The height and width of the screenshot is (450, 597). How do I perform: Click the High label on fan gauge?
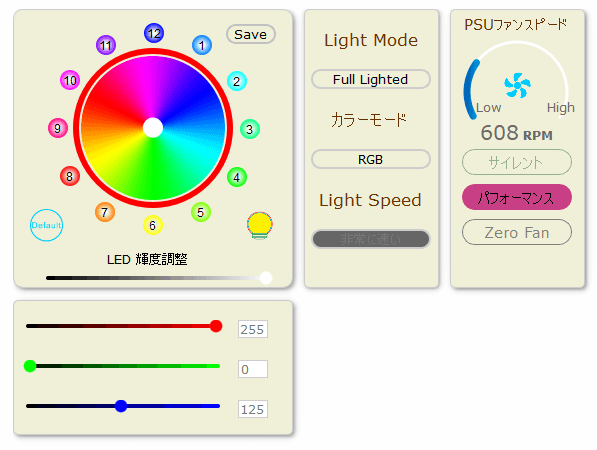coord(560,108)
